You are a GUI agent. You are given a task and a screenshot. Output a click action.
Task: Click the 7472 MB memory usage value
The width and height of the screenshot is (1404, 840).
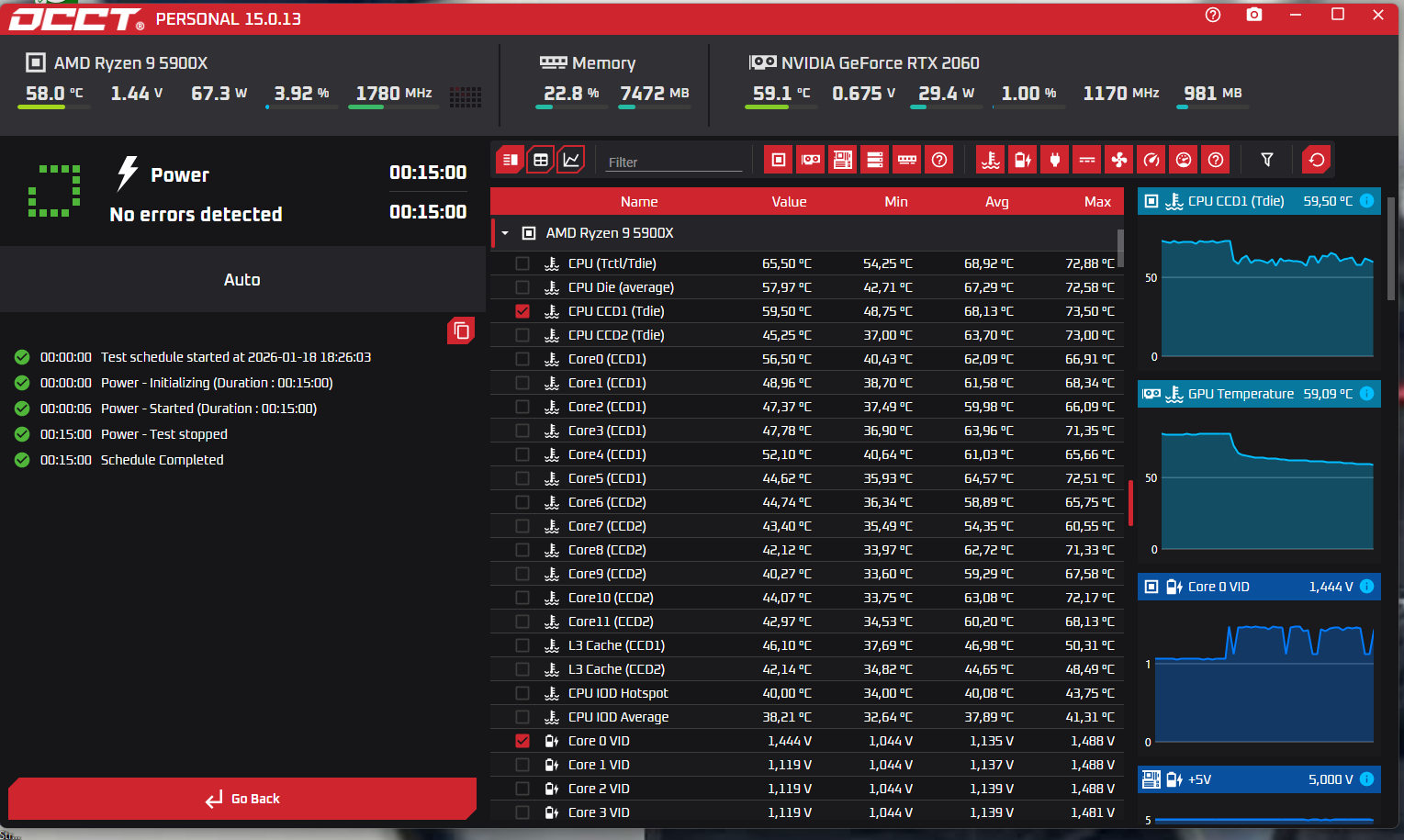point(655,94)
